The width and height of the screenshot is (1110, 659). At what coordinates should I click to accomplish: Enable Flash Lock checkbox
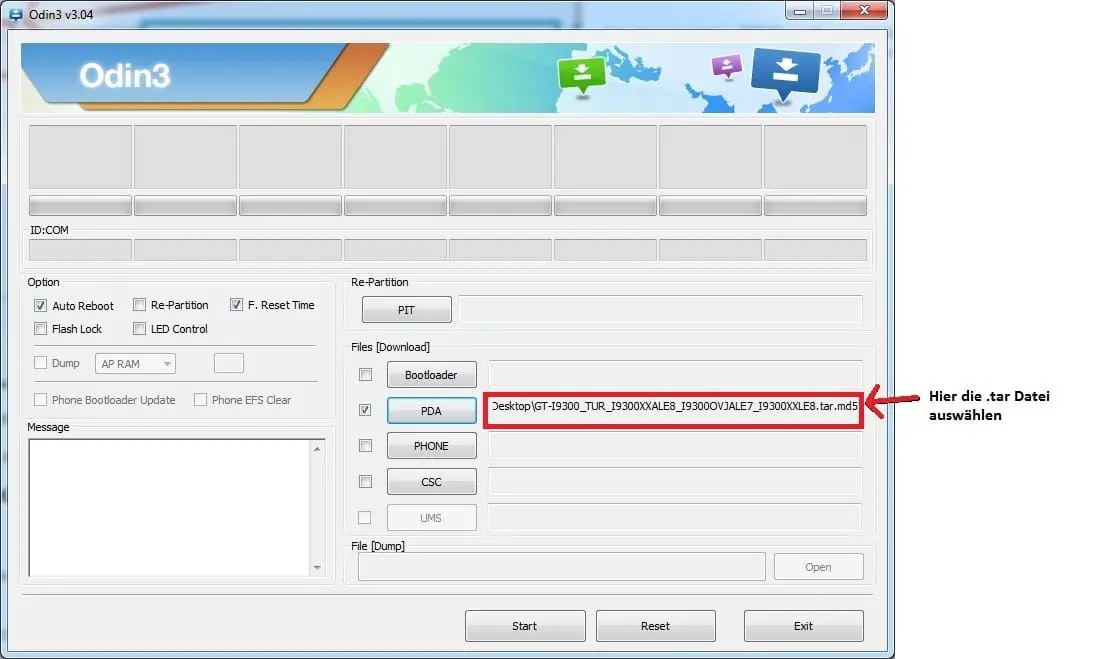[40, 329]
